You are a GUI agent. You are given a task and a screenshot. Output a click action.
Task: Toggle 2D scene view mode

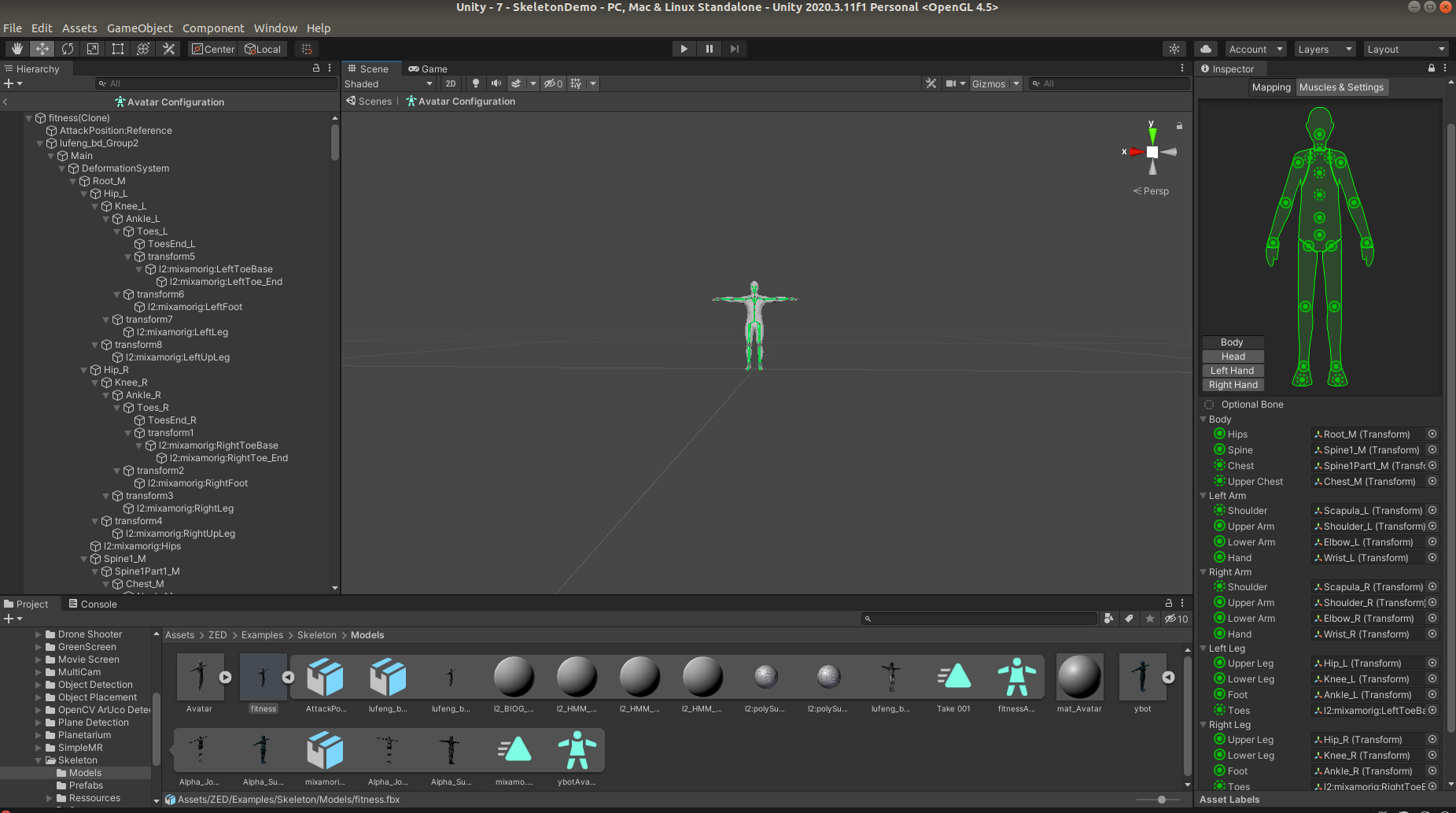tap(451, 83)
